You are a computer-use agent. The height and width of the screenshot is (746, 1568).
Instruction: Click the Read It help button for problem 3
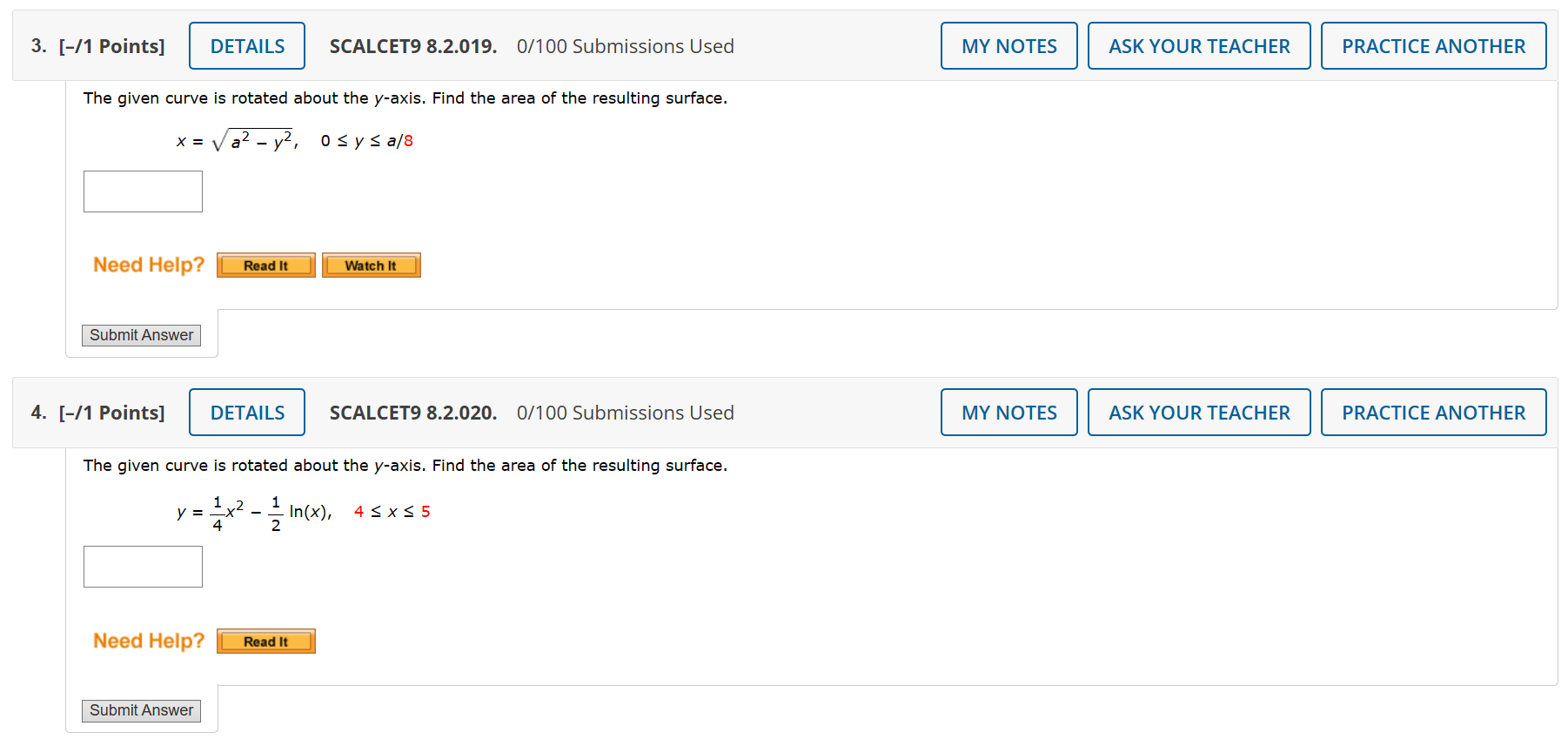click(265, 265)
